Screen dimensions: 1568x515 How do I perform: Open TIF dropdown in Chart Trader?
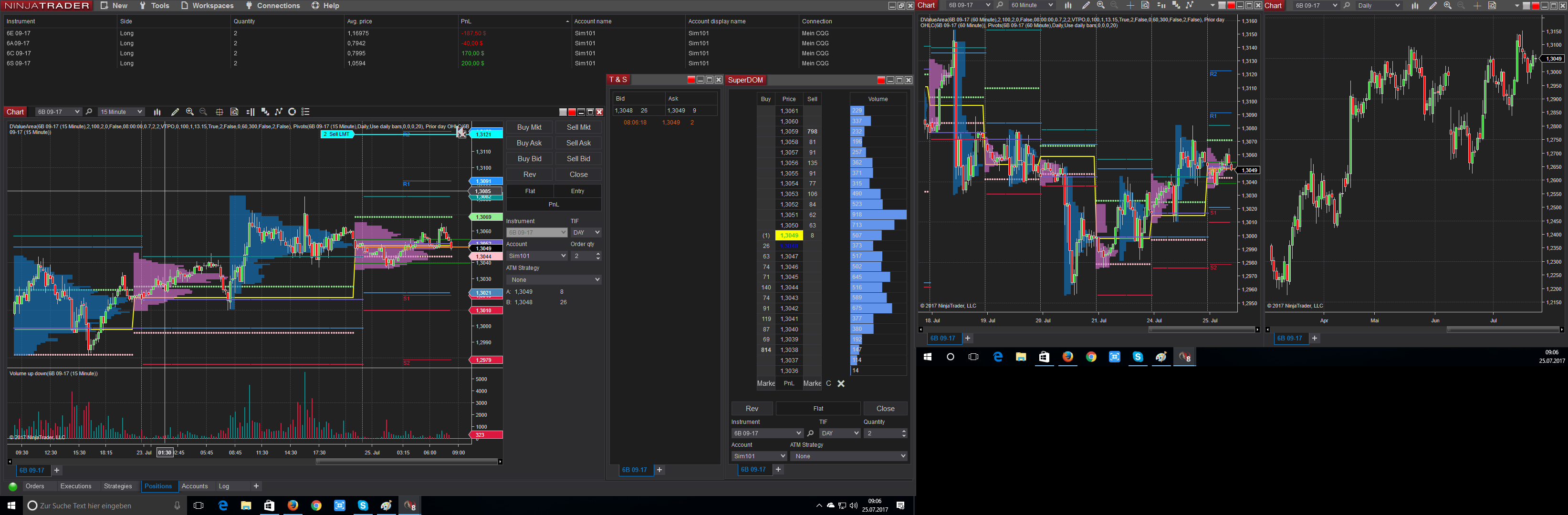tap(585, 232)
